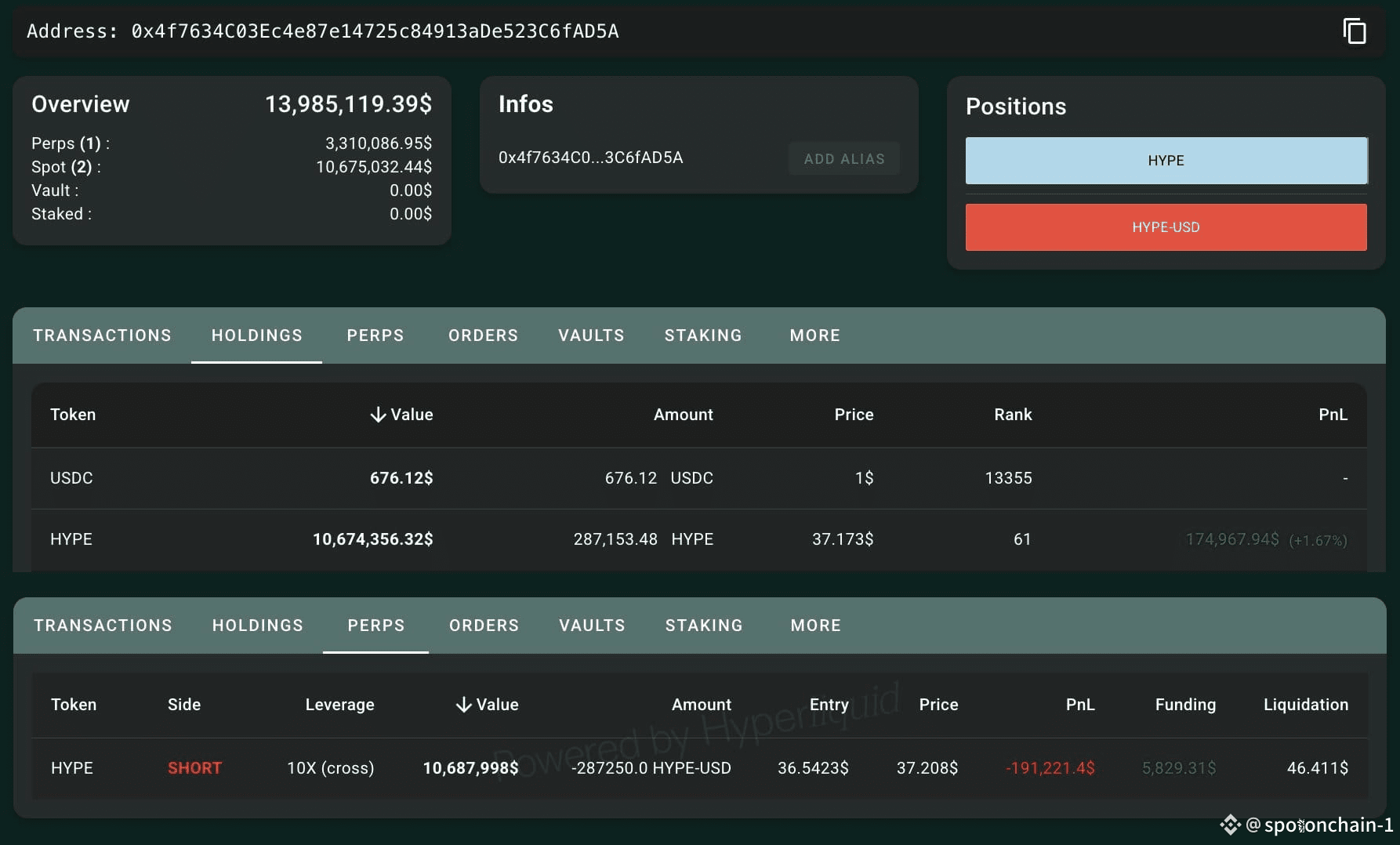Screen dimensions: 1400x845
Task: Click the PnL header in the holdings table
Action: pos(1333,415)
